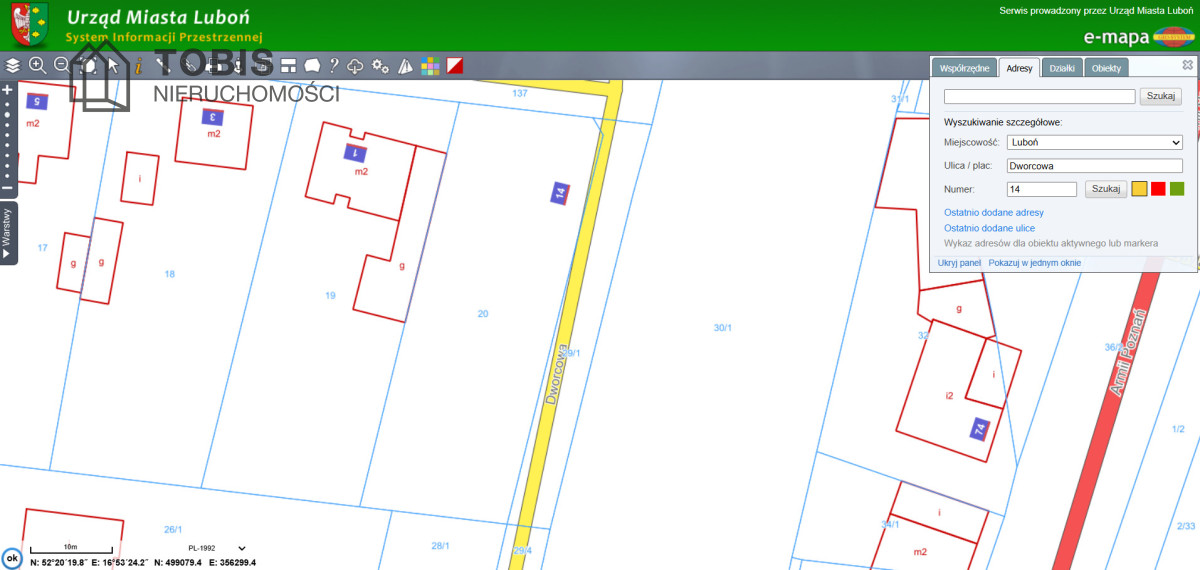Open the Ostatnio dodane adresy link
1200x570 pixels.
(x=993, y=213)
